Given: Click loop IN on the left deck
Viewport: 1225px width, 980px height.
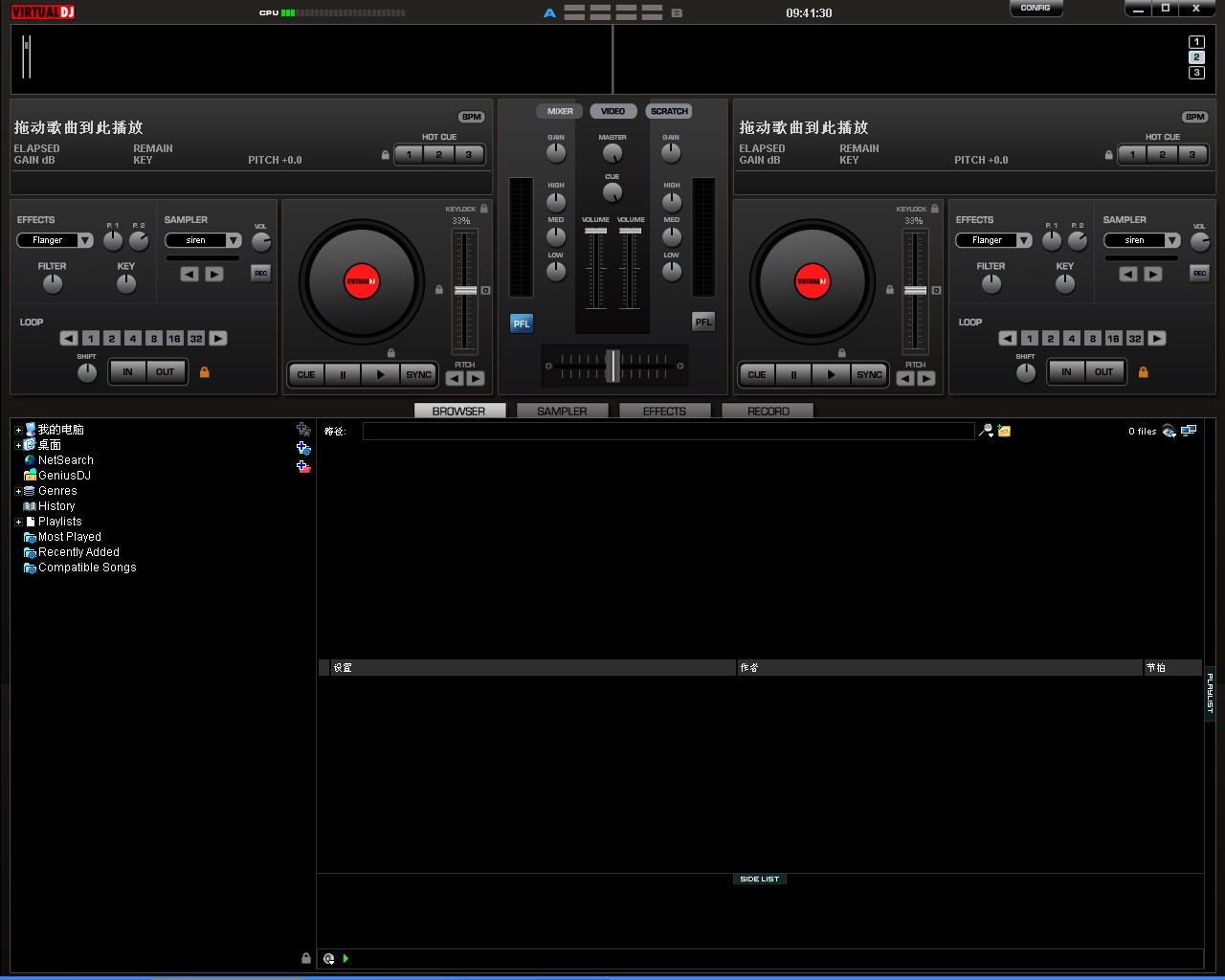Looking at the screenshot, I should pyautogui.click(x=127, y=371).
